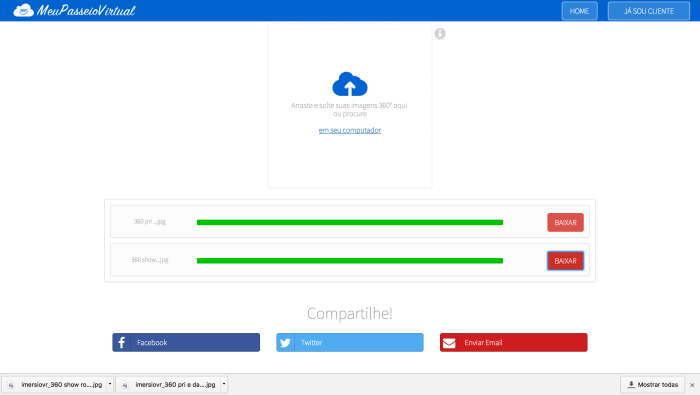Click the MeuPasseioVirtual cloud logo
Image resolution: width=700 pixels, height=395 pixels.
[x=24, y=10]
